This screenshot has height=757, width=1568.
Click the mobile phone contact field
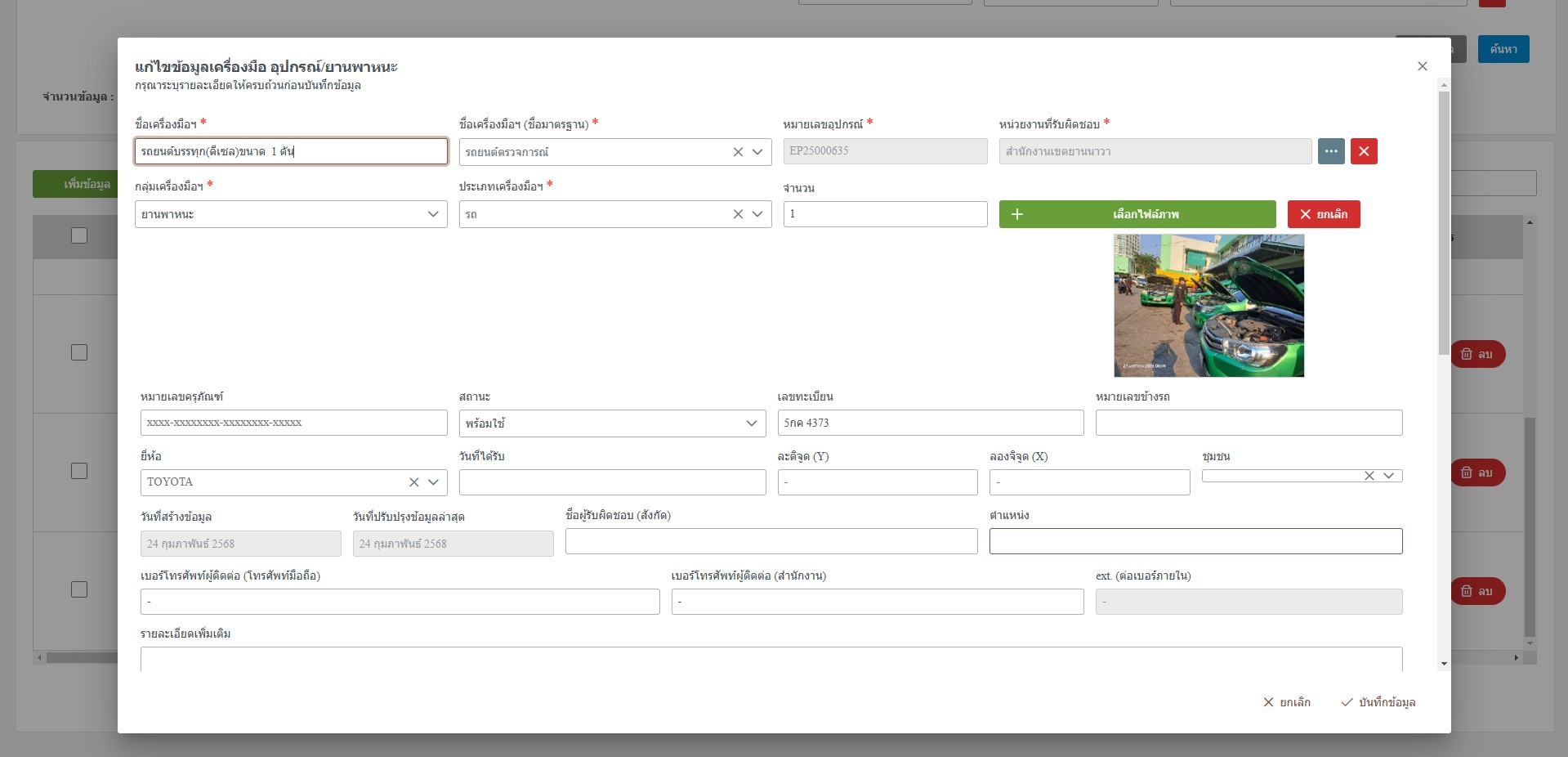(x=400, y=602)
